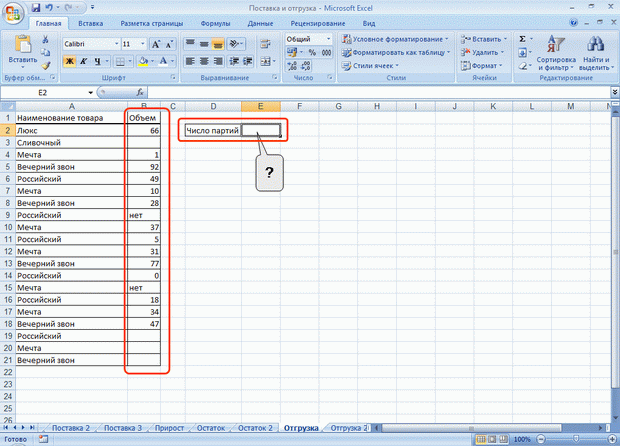Open Find and Select (Найти и выделить)
Viewport: 620px width, 446px height.
(596, 53)
